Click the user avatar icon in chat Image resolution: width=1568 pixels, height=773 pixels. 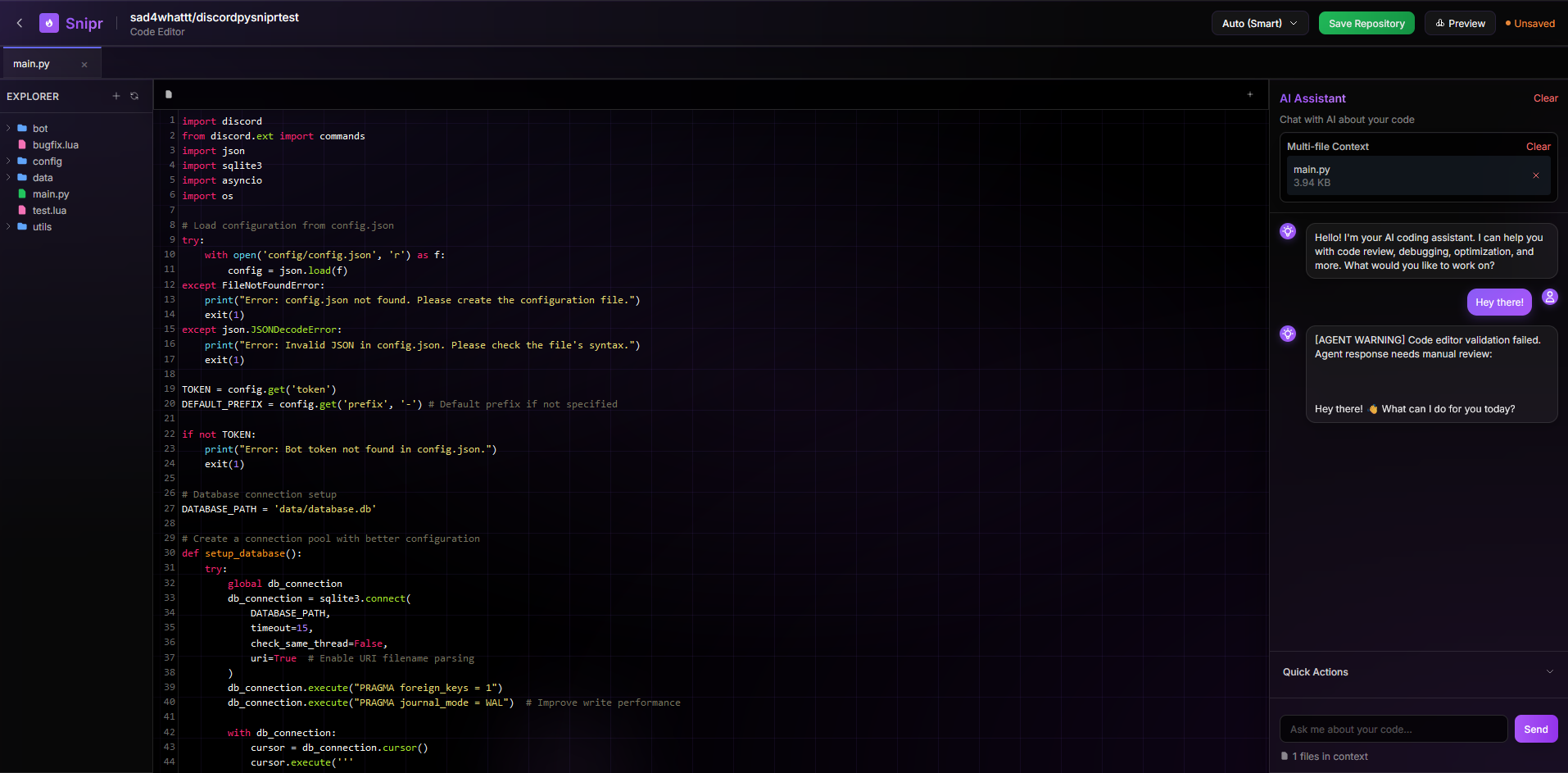(x=1549, y=297)
